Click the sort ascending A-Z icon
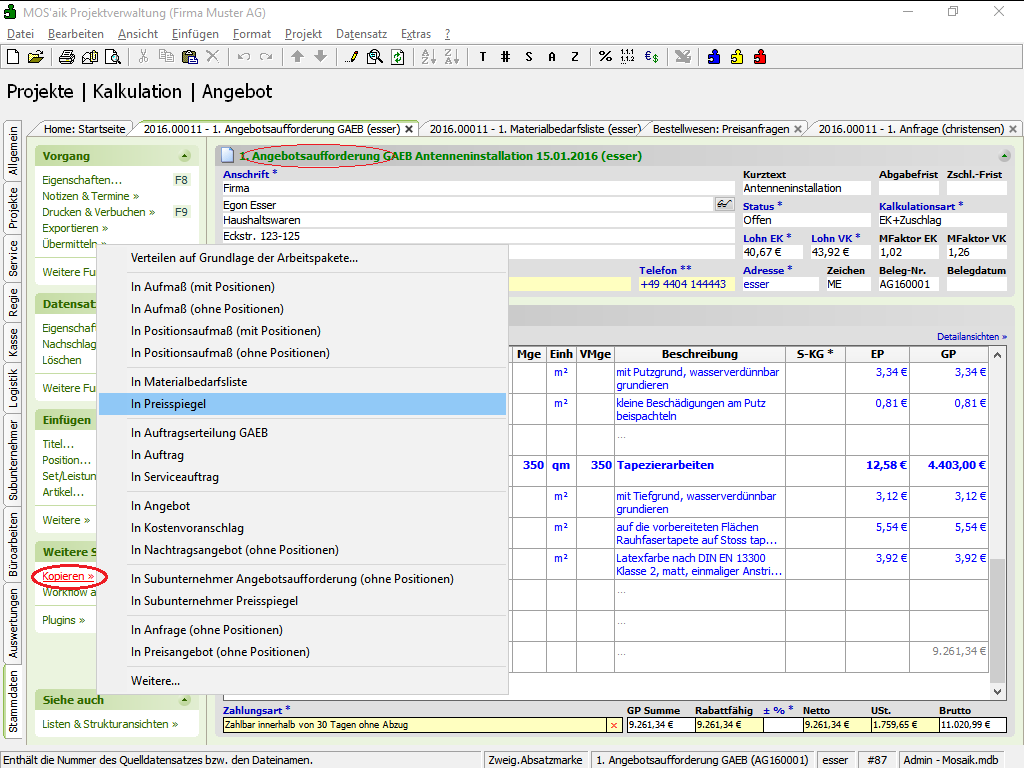Image resolution: width=1024 pixels, height=768 pixels. [x=428, y=57]
